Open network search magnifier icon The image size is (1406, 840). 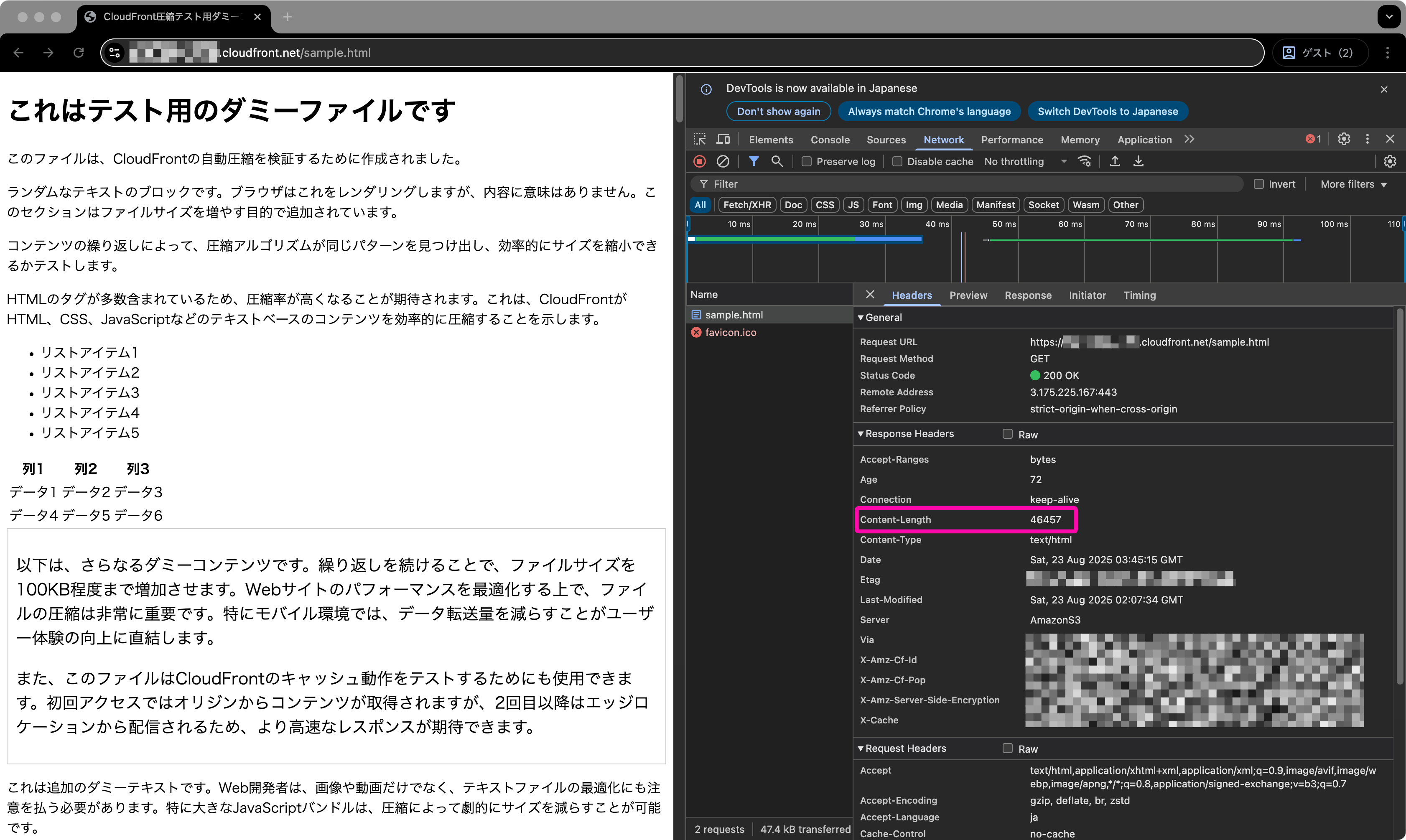pyautogui.click(x=777, y=161)
